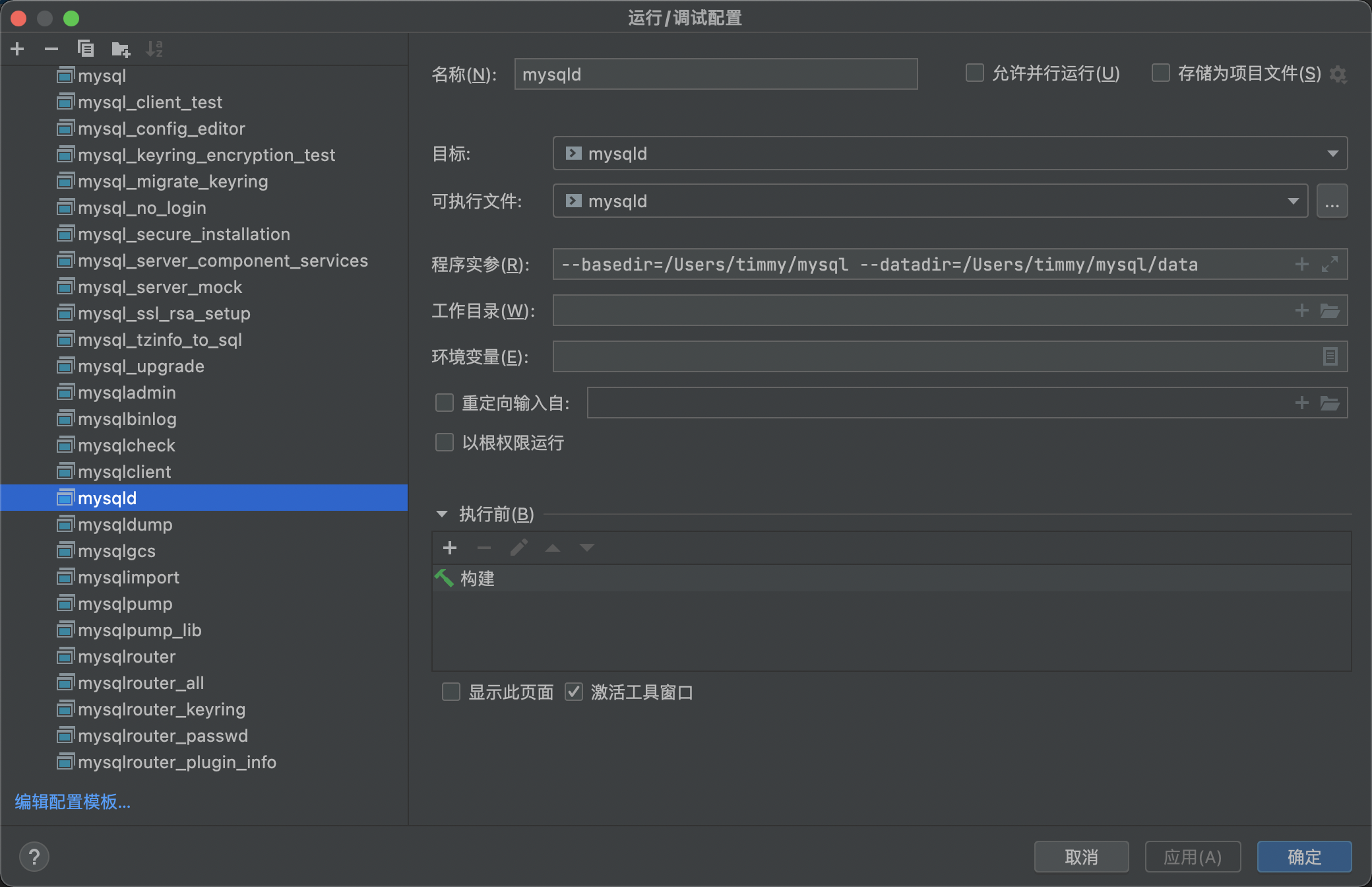This screenshot has width=1372, height=887.
Task: Move before-launch task up
Action: click(553, 548)
